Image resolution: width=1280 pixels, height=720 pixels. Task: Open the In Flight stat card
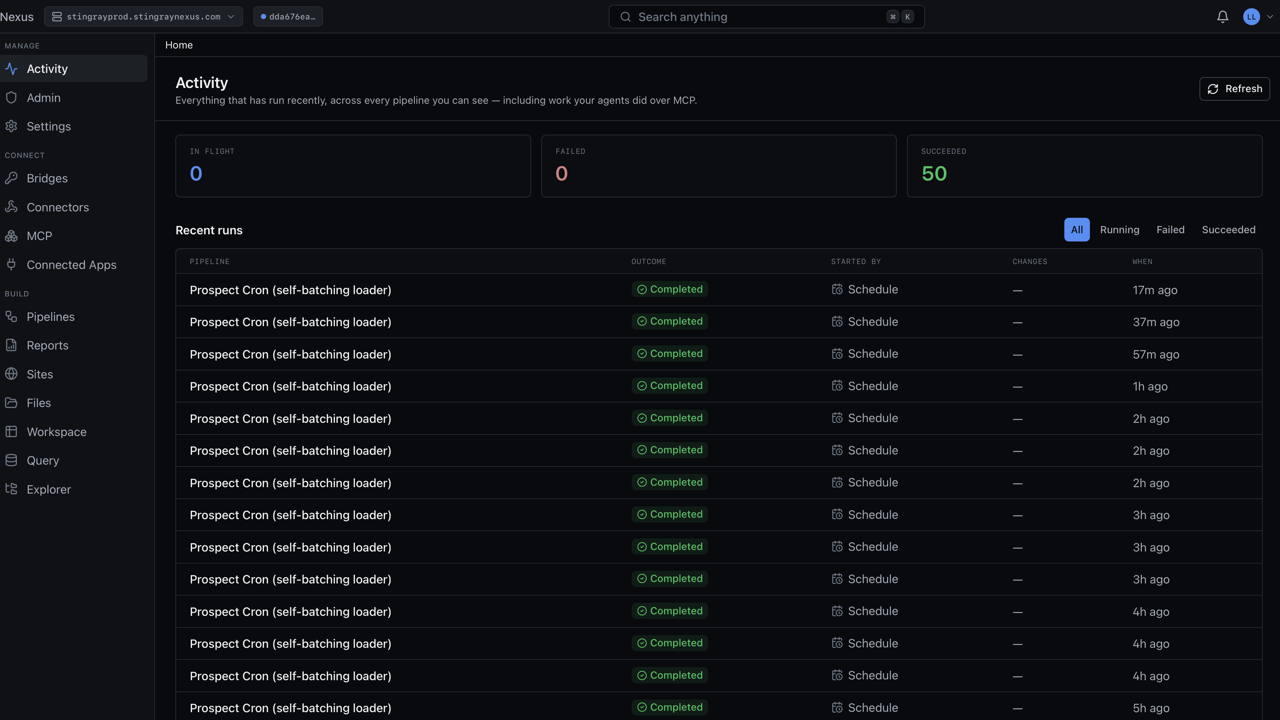click(353, 166)
